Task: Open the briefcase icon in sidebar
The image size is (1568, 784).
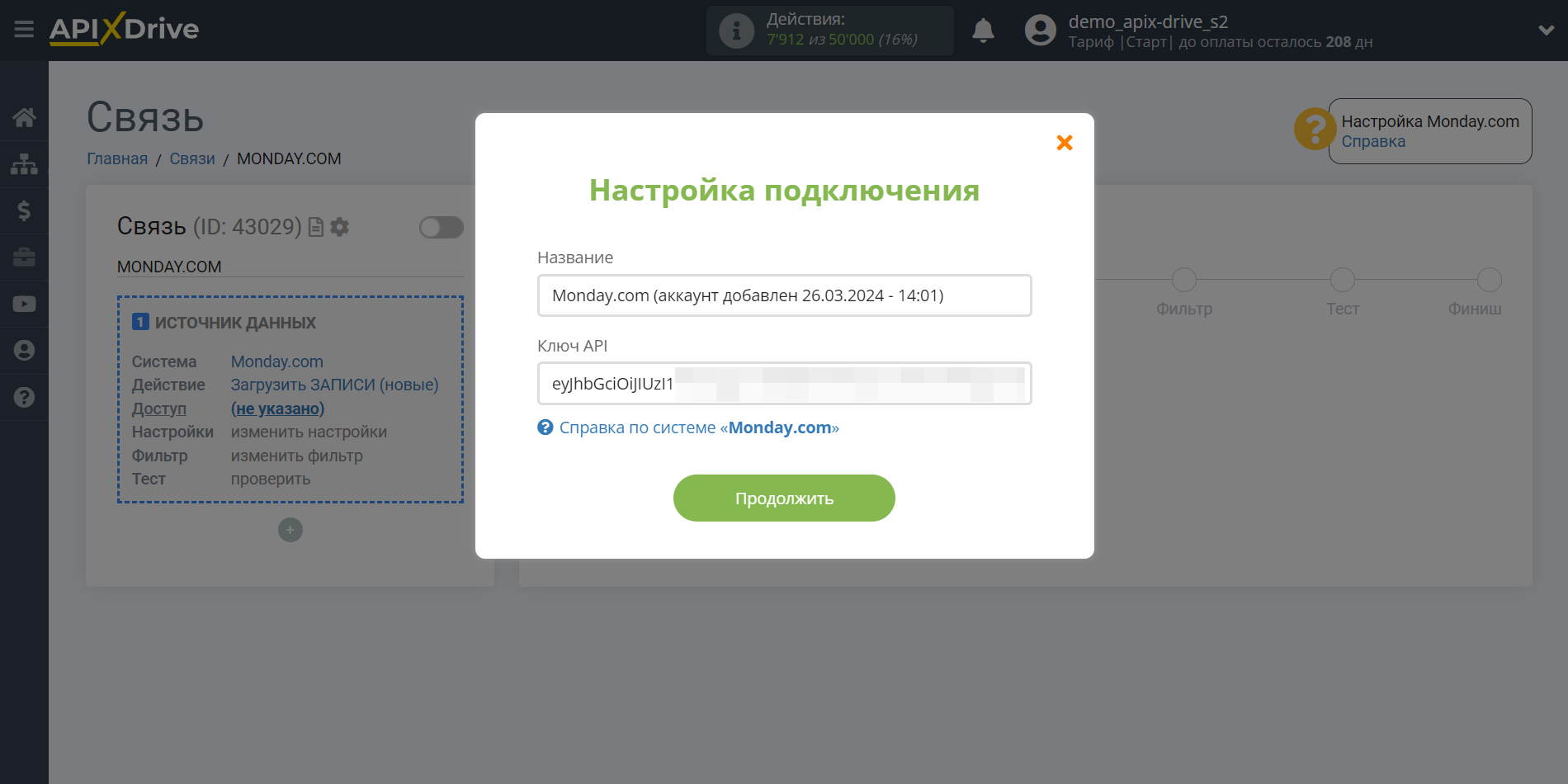Action: [24, 257]
